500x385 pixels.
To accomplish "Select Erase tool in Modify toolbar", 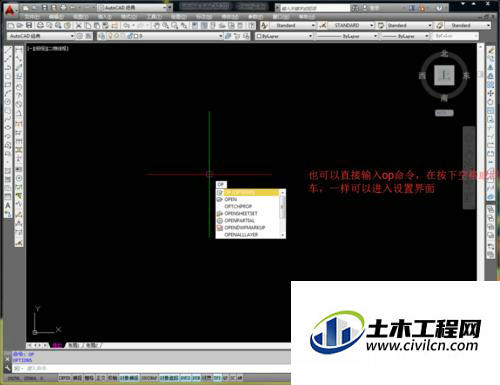I will (x=490, y=50).
